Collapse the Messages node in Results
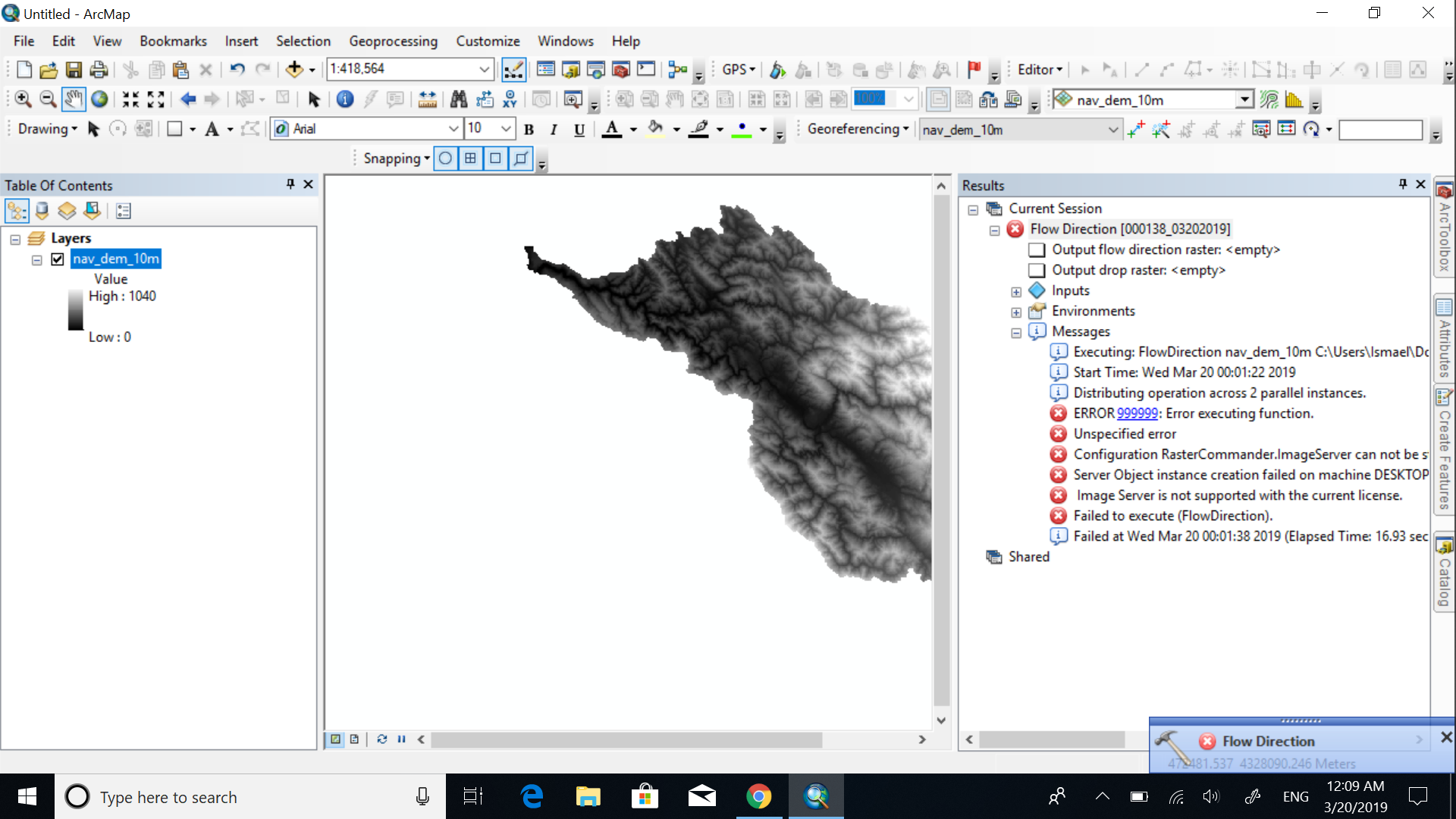 [1016, 332]
